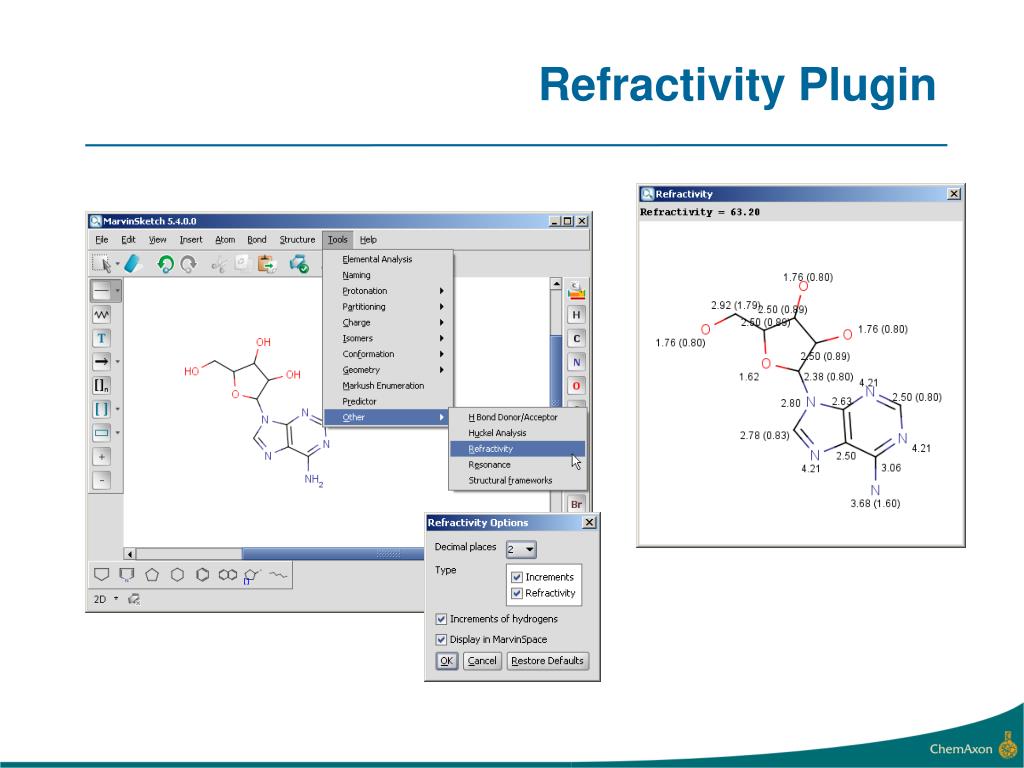The width and height of the screenshot is (1024, 768).
Task: Click the minus charge button
Action: 101,481
